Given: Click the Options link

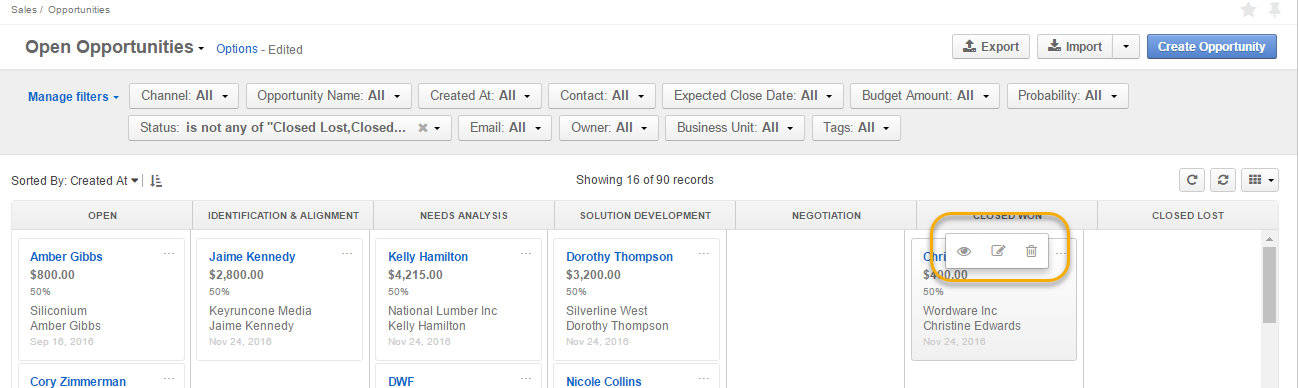Looking at the screenshot, I should coord(237,49).
